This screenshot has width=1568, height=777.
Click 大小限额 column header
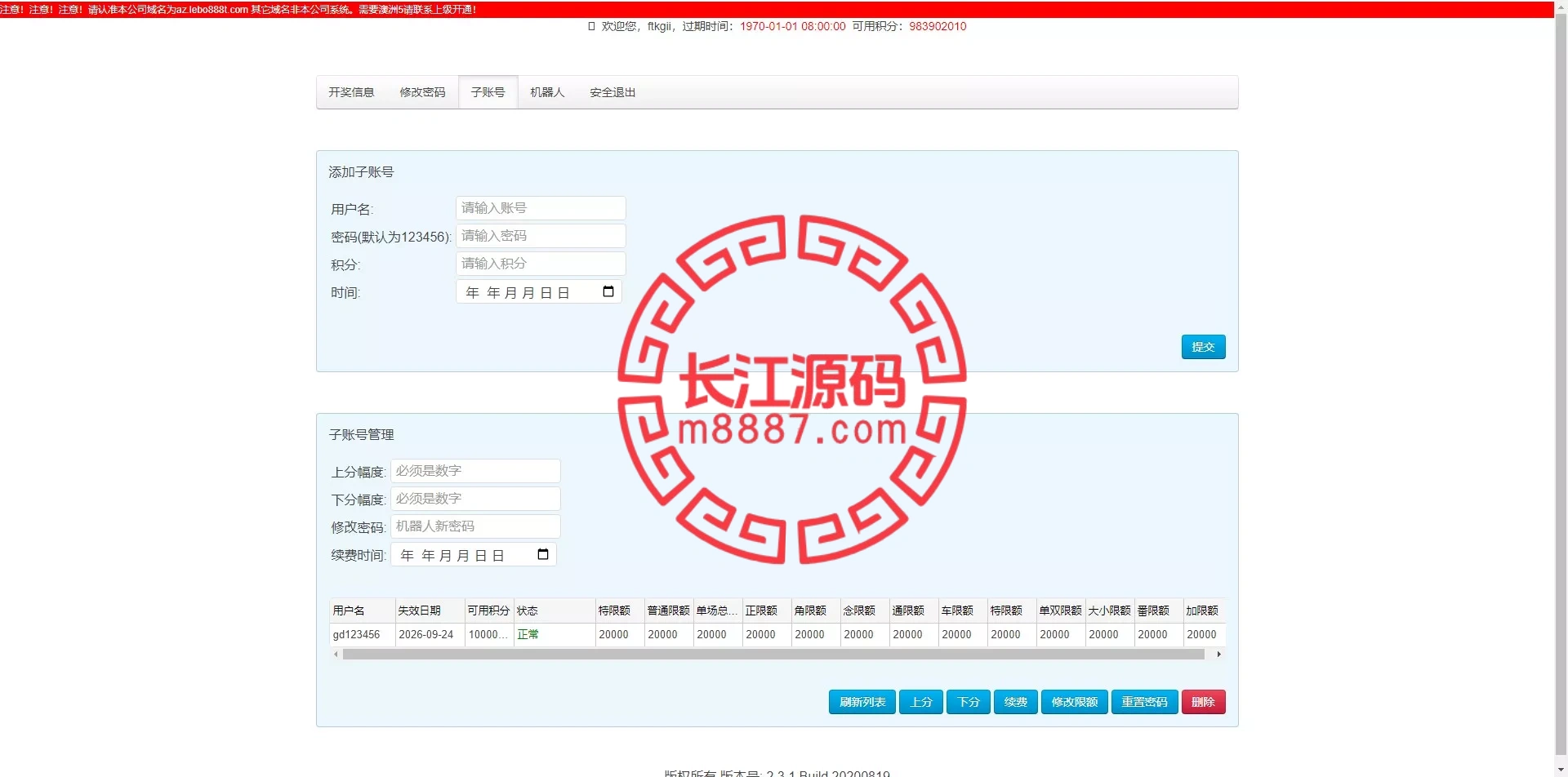(x=1110, y=610)
